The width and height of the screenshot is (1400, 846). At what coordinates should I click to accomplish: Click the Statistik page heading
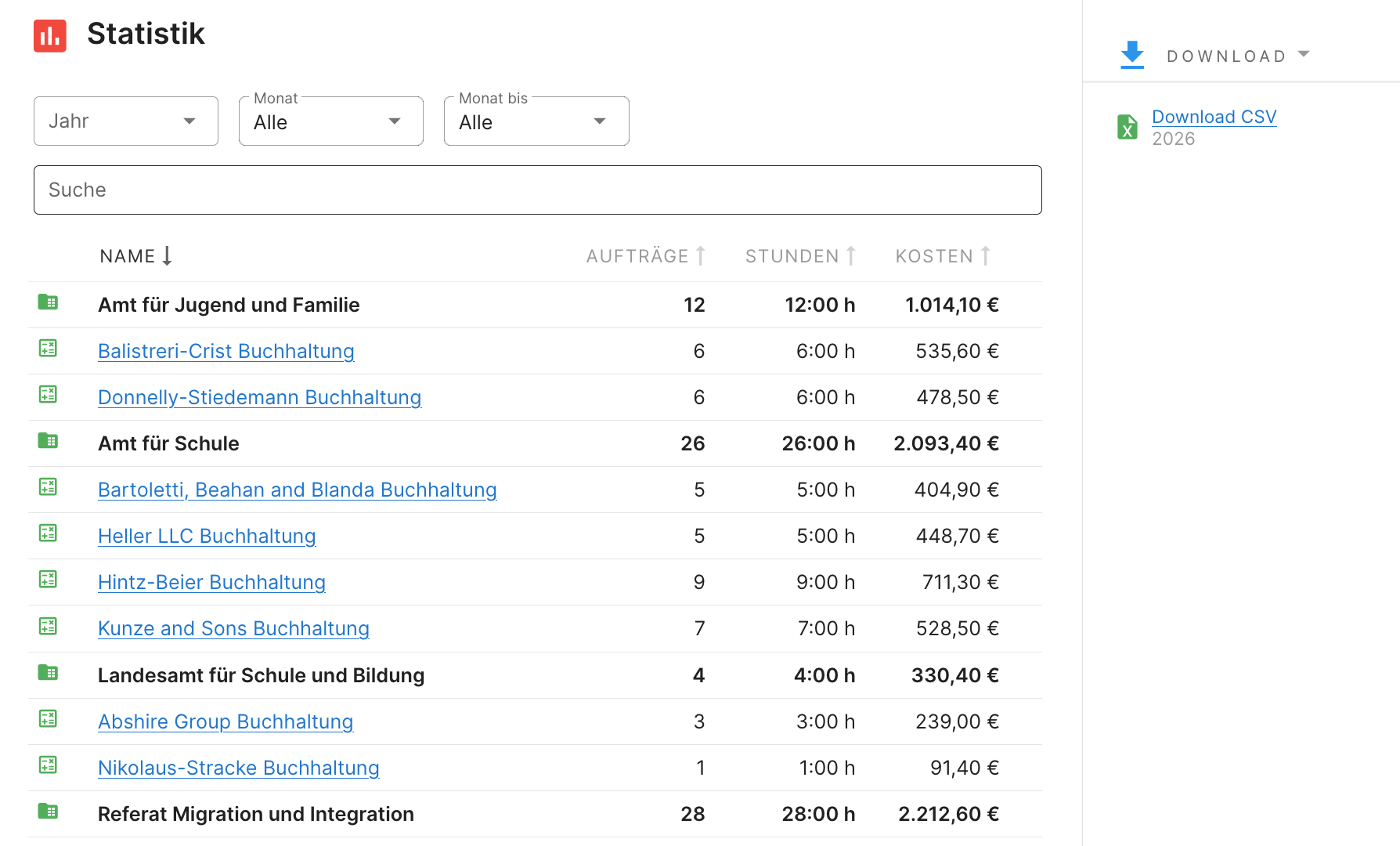146,34
